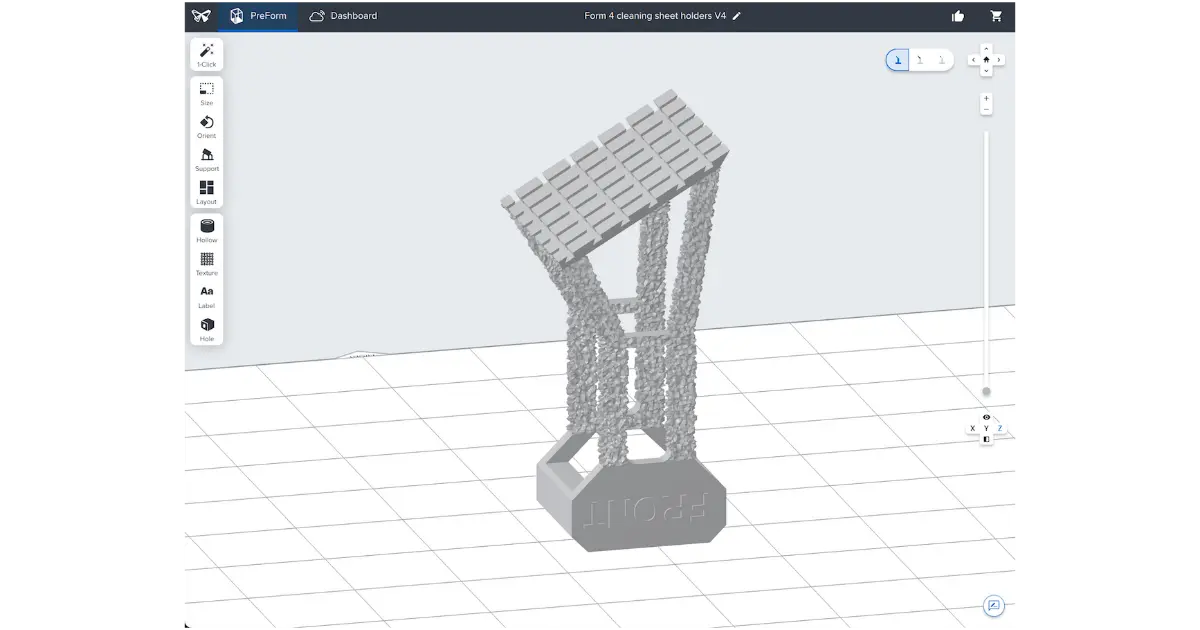Open the Label tool
The image size is (1200, 630).
pyautogui.click(x=207, y=297)
